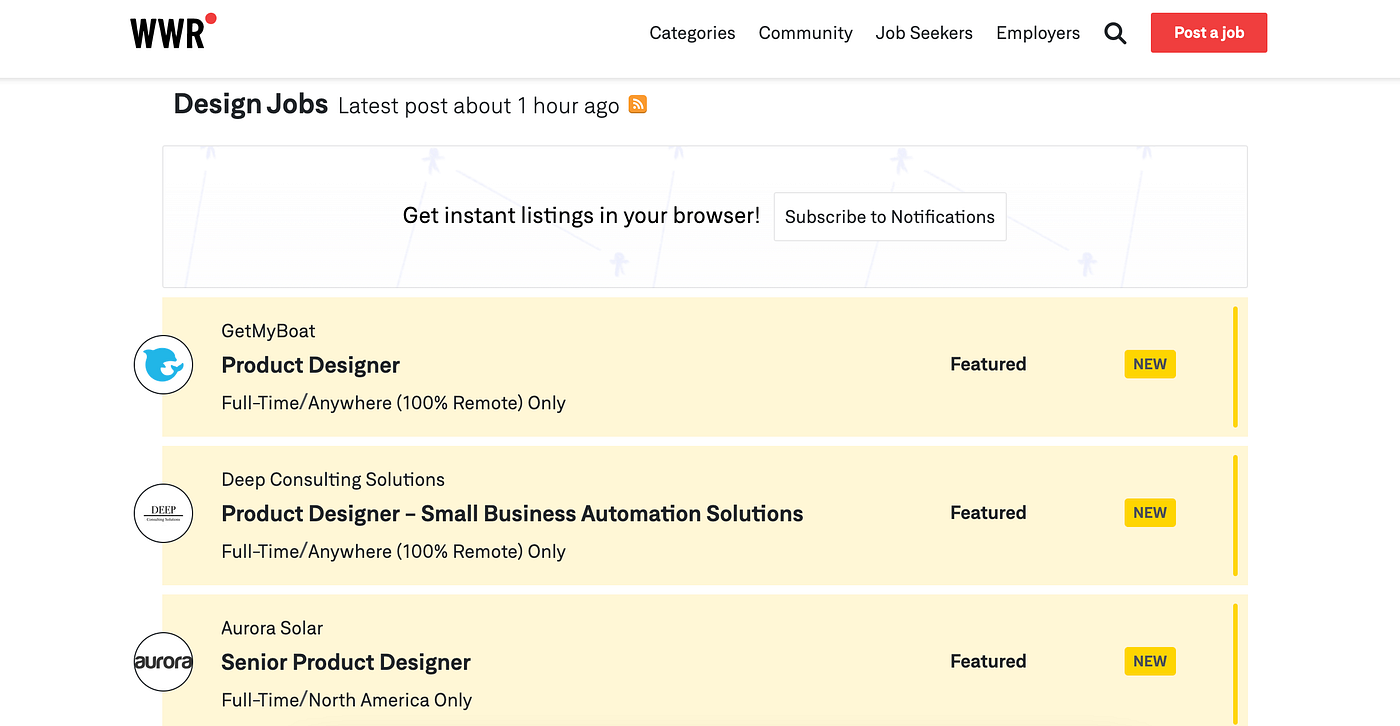Click NEW badge on GetMyBoat listing
The width and height of the screenshot is (1400, 726).
[x=1149, y=364]
